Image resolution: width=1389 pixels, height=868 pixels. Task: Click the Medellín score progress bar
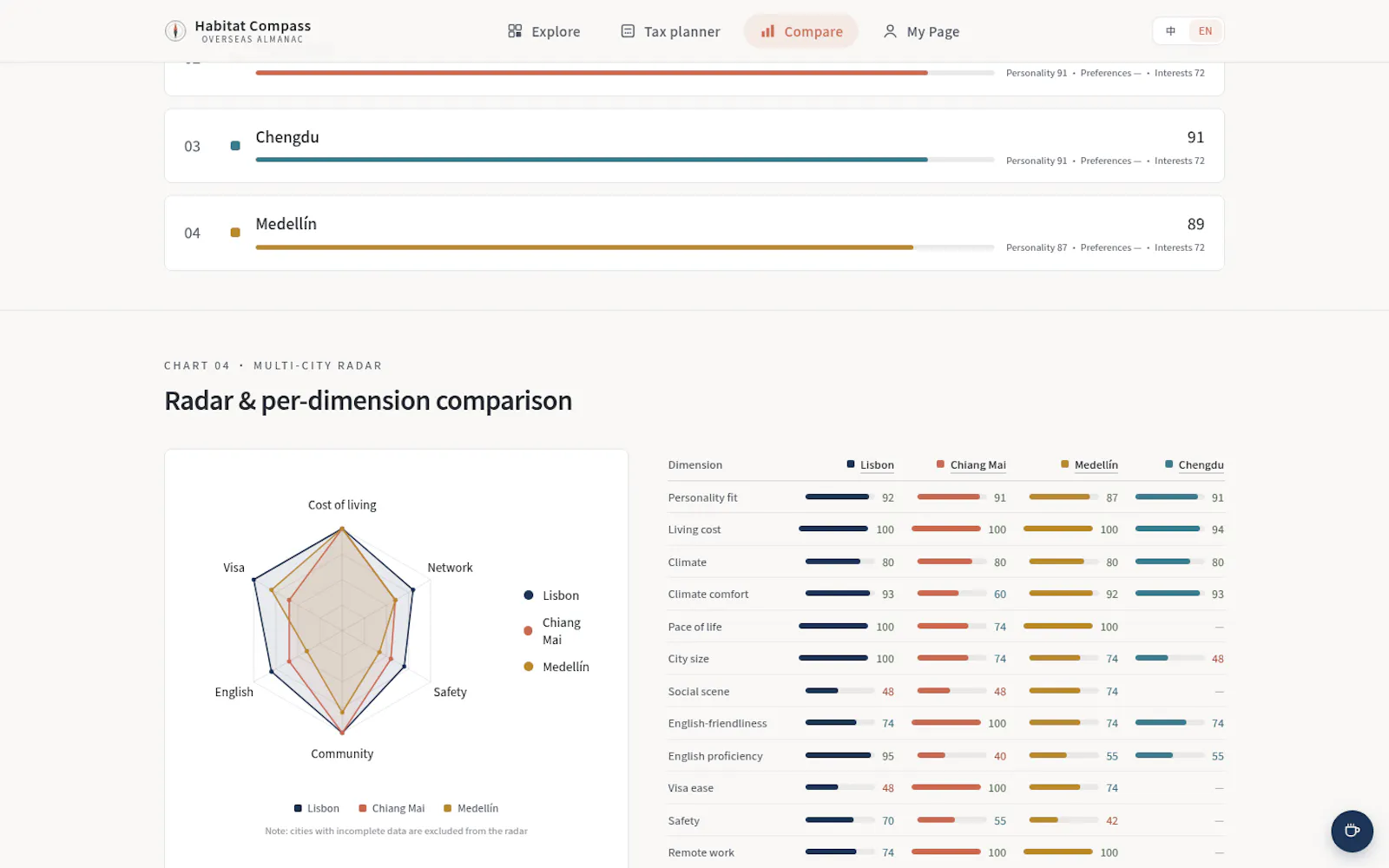[x=625, y=247]
